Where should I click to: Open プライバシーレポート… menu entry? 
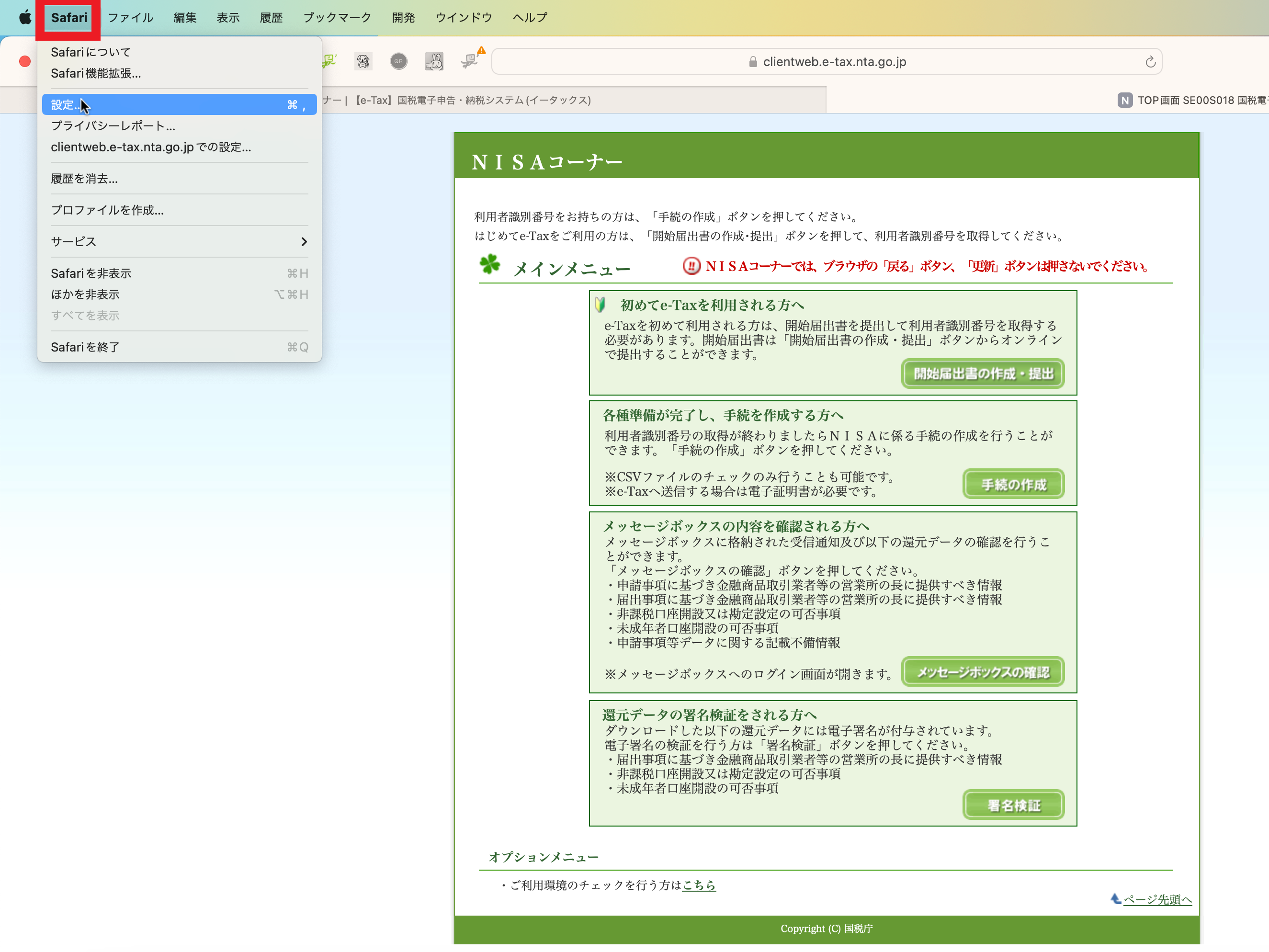(x=179, y=125)
